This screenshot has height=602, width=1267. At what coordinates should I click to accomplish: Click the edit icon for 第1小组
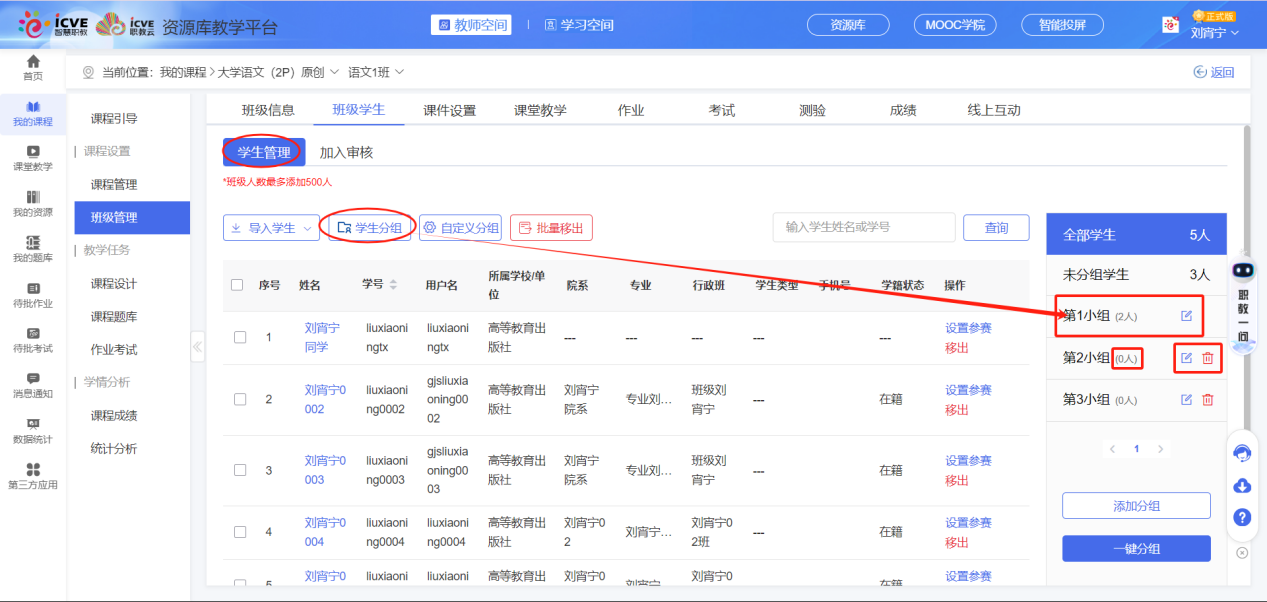pyautogui.click(x=1186, y=316)
